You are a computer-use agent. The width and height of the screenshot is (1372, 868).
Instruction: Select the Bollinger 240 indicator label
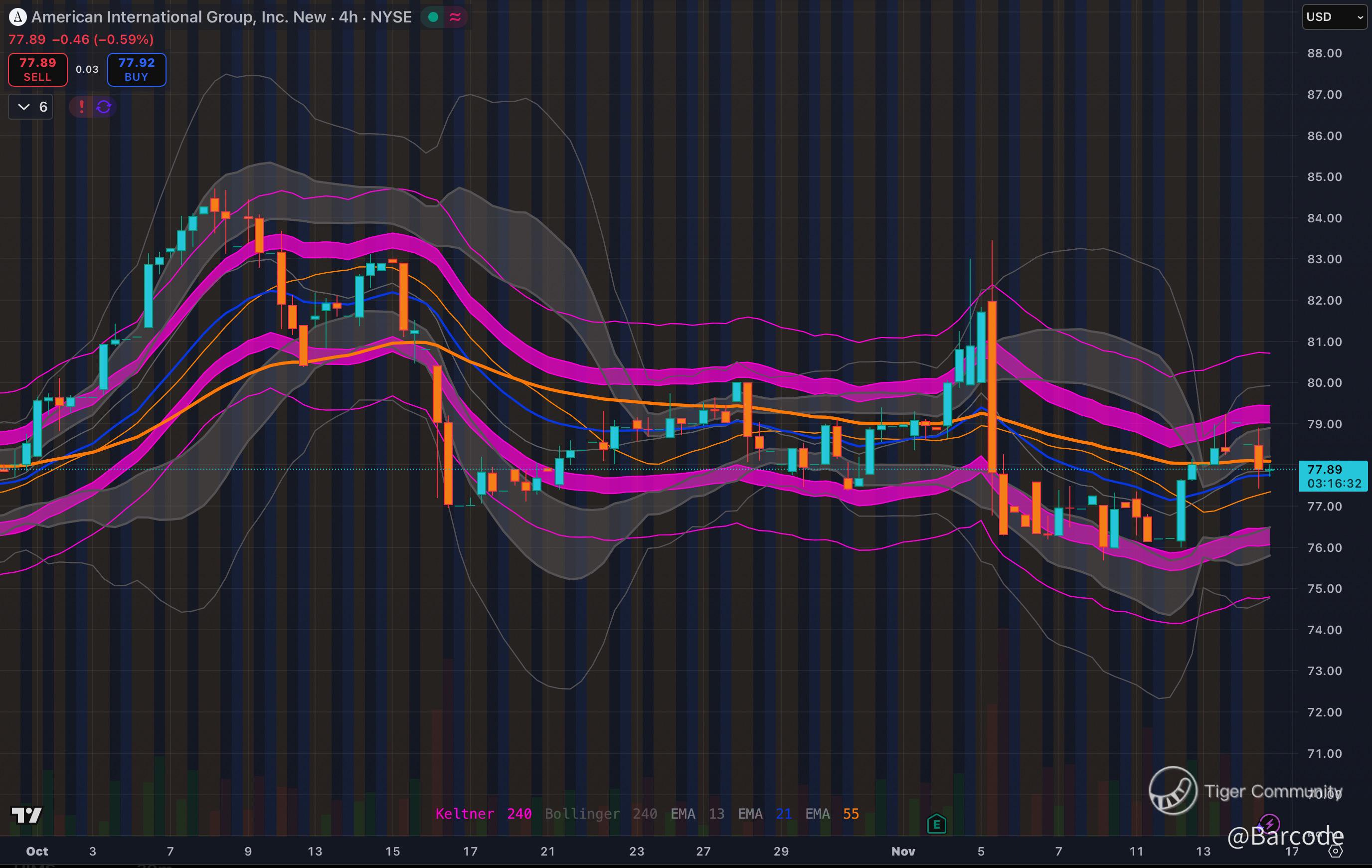point(601,813)
